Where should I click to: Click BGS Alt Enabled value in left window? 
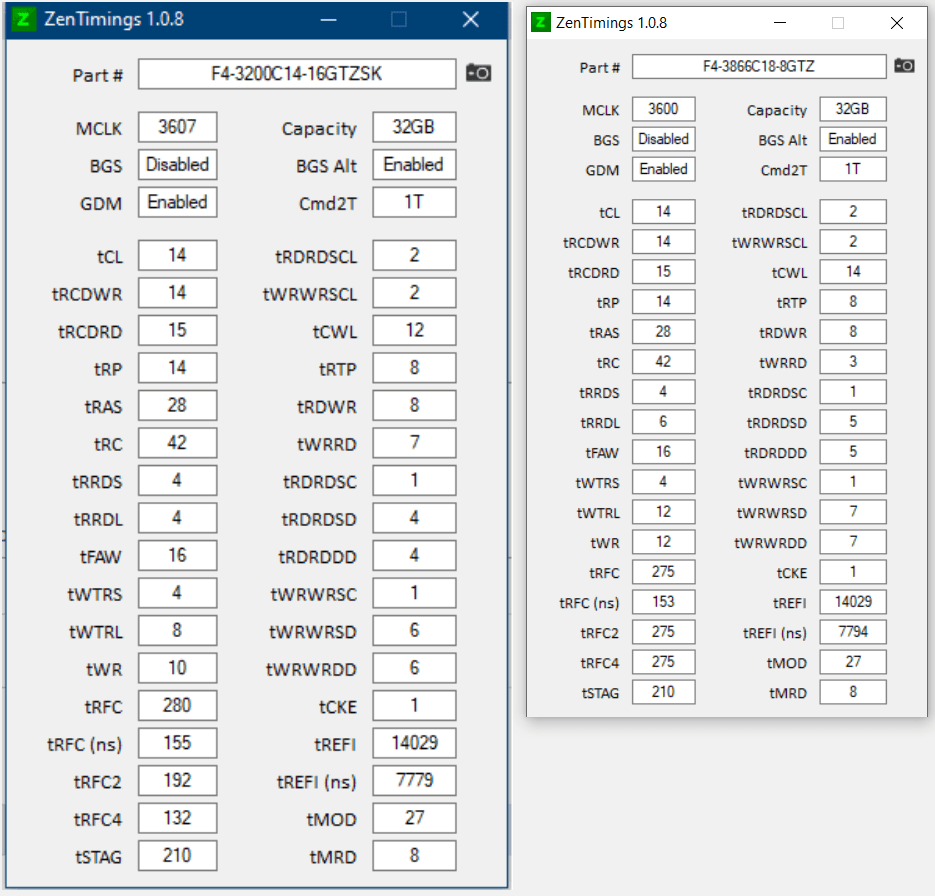[414, 165]
